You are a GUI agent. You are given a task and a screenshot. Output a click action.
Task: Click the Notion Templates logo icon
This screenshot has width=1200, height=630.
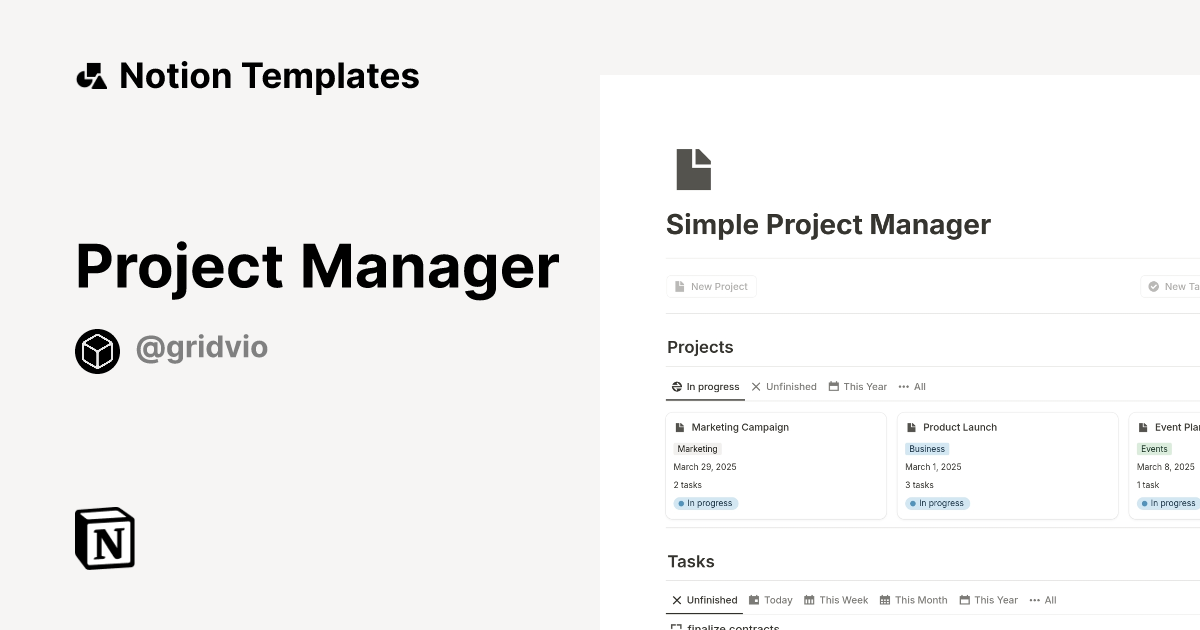92,74
